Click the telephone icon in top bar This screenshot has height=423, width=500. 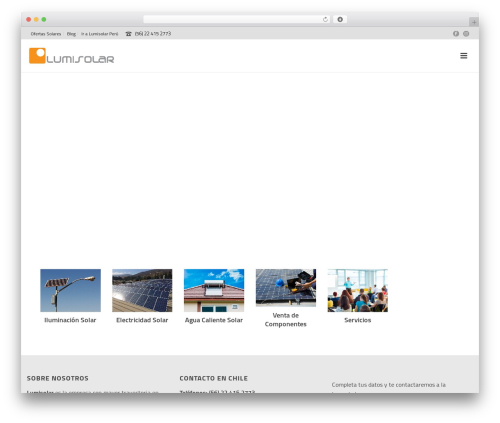click(128, 34)
